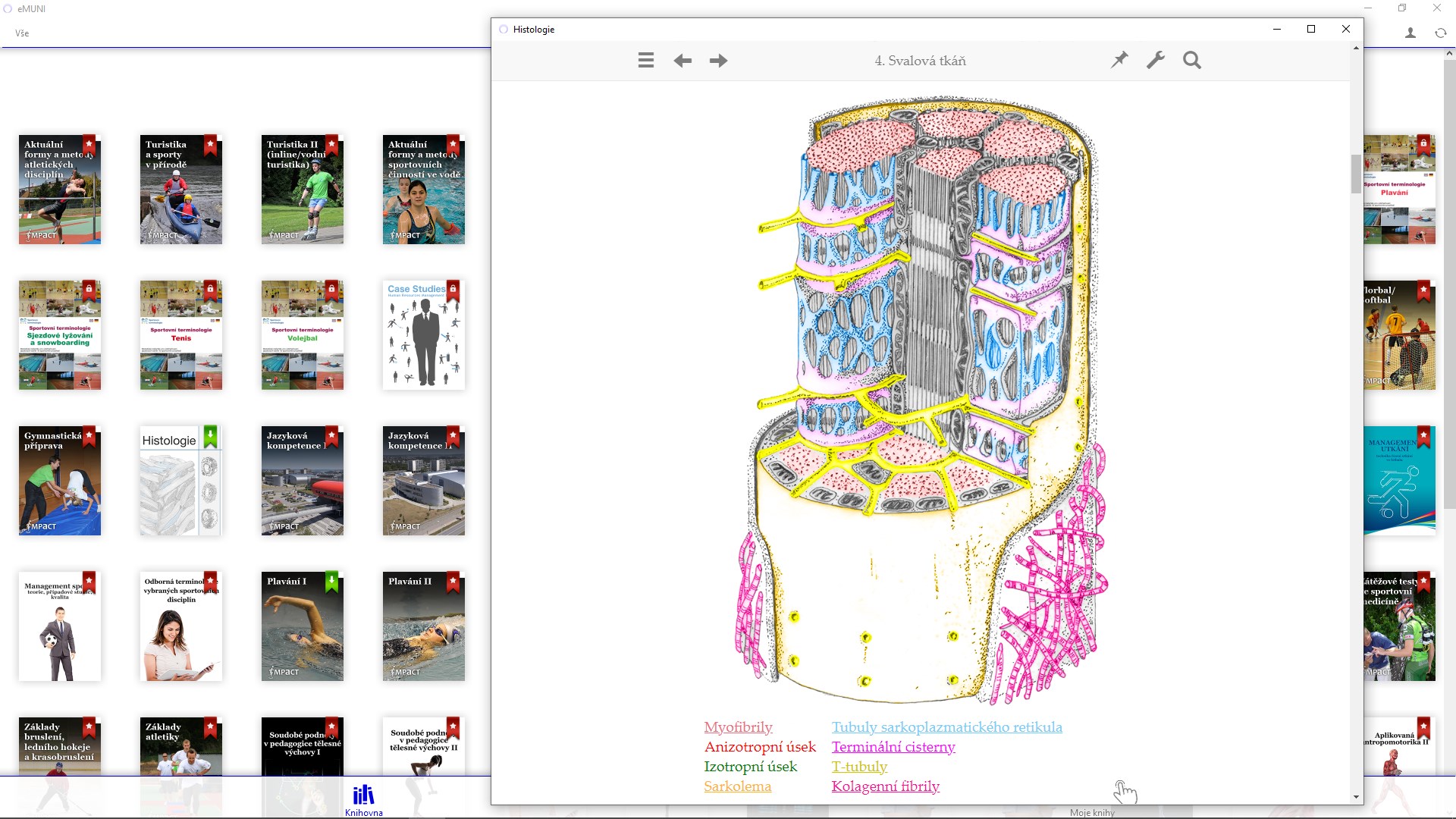Click the pin icon in reader toolbar
Viewport: 1456px width, 819px height.
coord(1119,60)
